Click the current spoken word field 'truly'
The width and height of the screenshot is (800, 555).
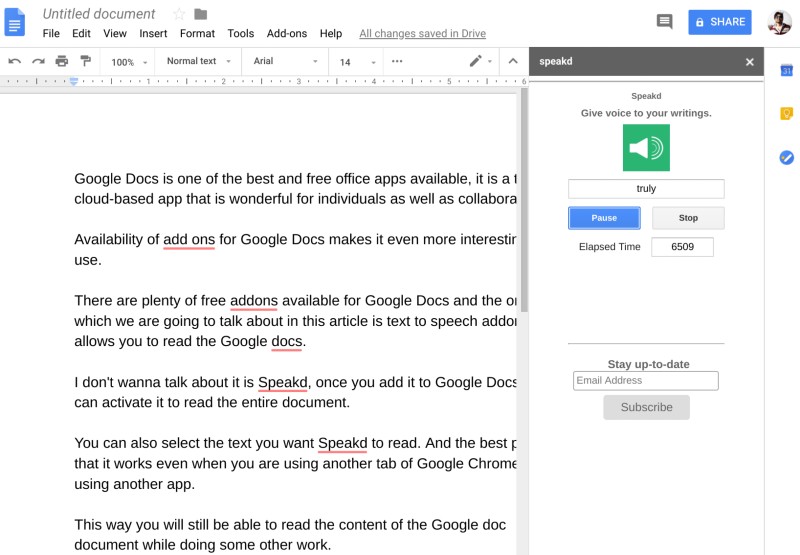(x=646, y=189)
